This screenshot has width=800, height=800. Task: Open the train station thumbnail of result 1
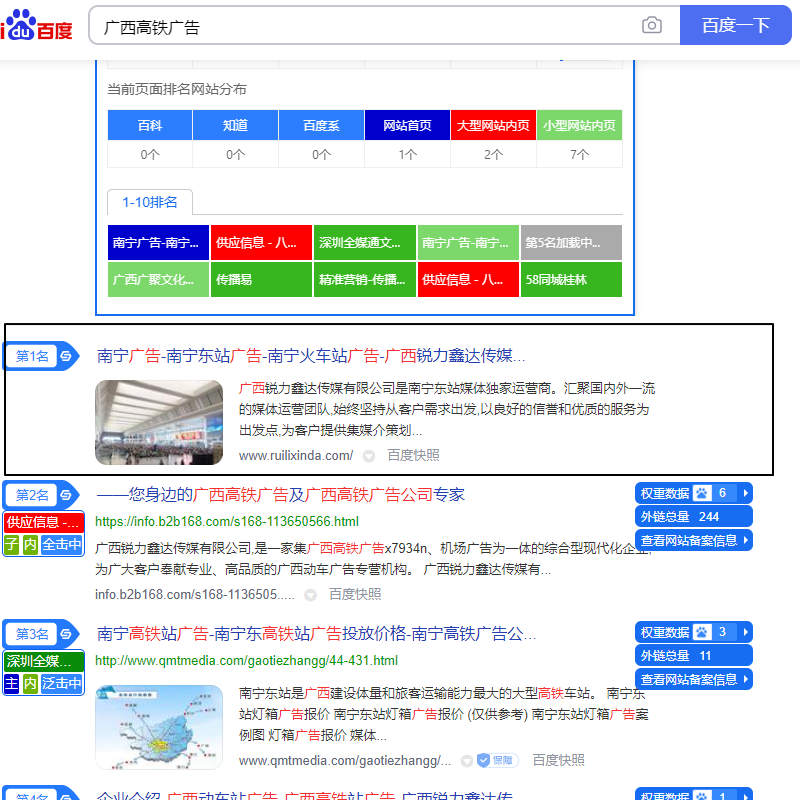click(159, 422)
